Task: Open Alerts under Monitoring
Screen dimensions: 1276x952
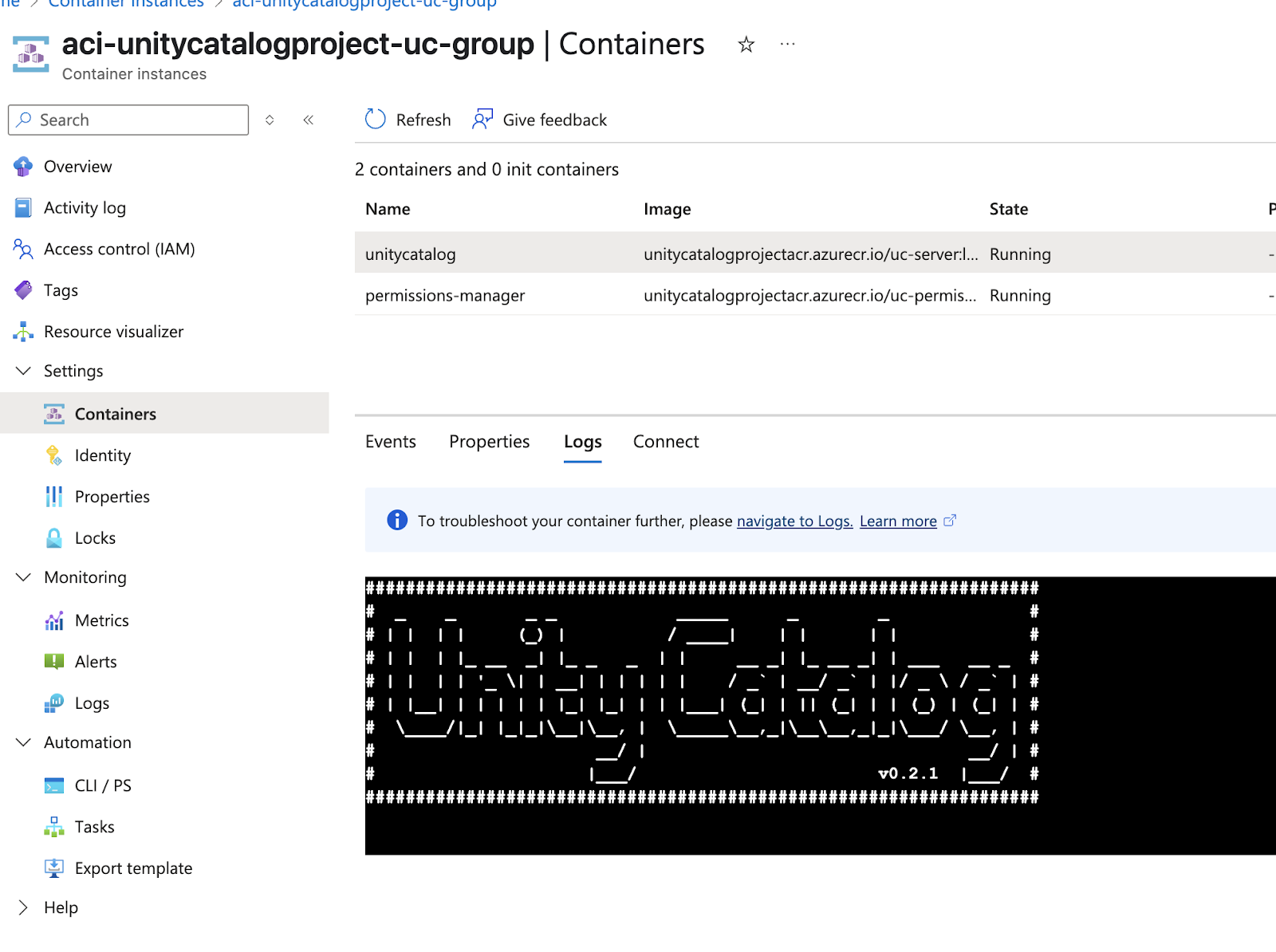Action: (96, 662)
